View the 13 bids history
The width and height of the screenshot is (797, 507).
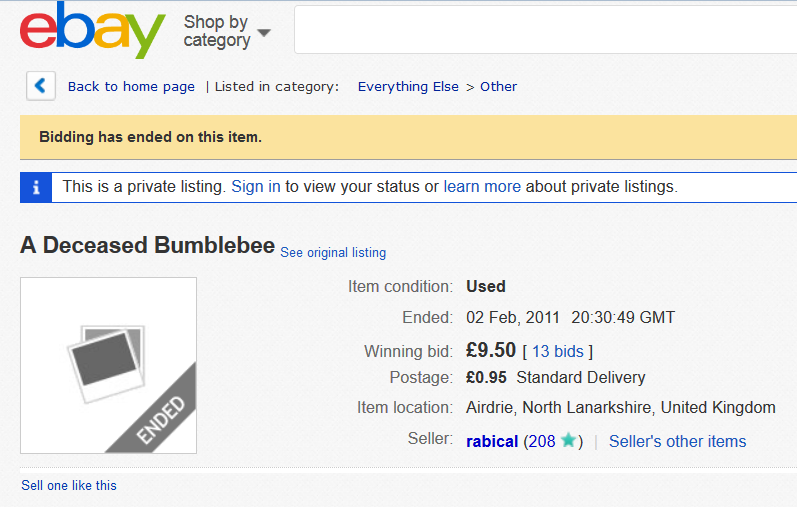(558, 351)
